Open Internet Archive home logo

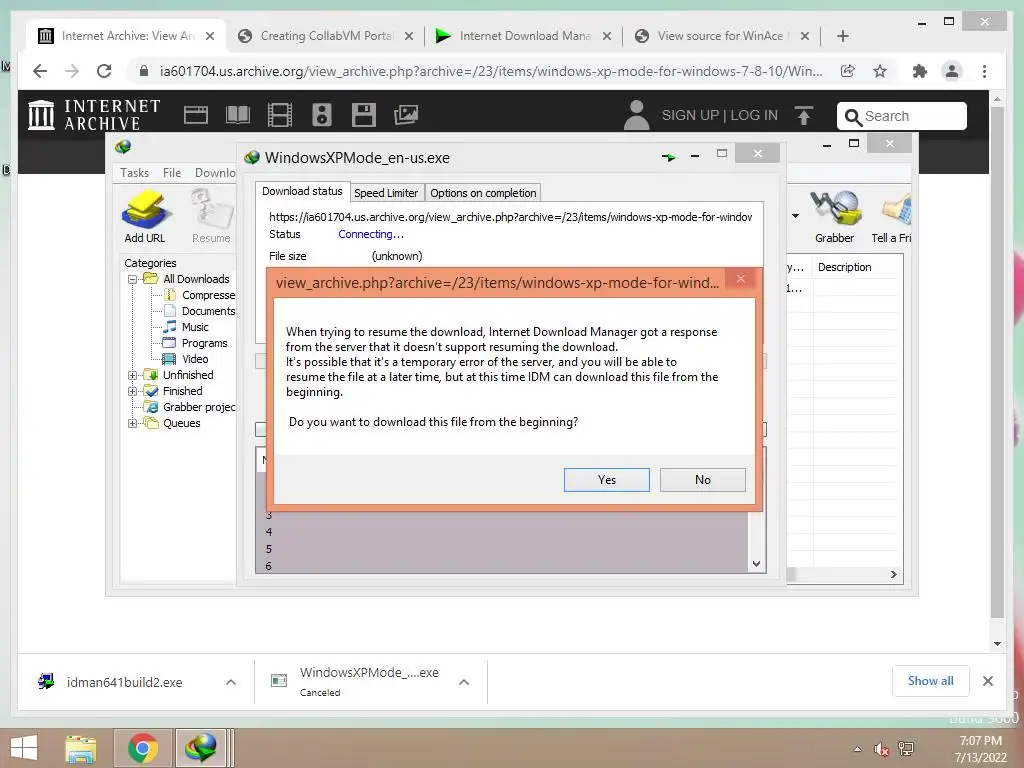[94, 115]
